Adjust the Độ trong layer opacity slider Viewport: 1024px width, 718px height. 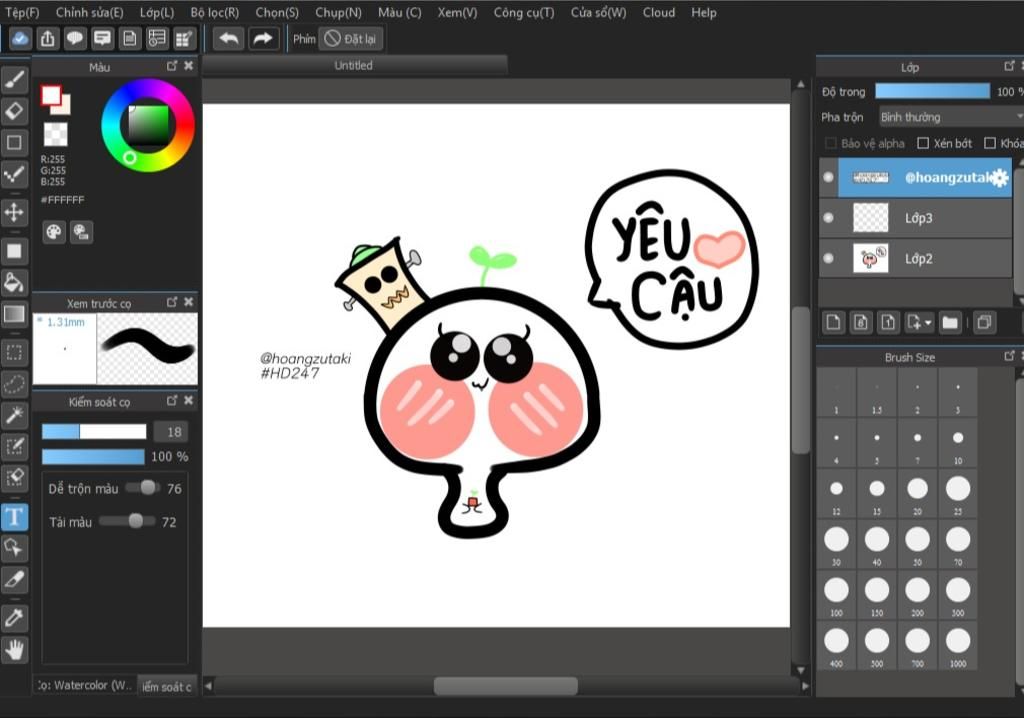point(932,91)
